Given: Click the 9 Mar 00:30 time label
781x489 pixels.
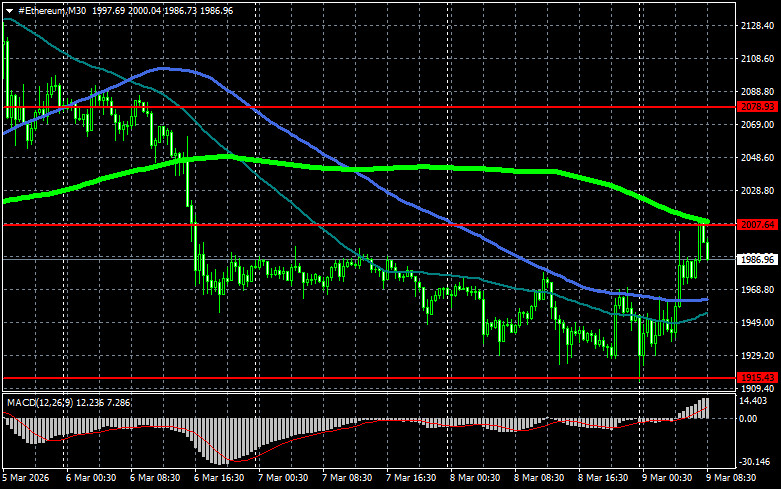Looking at the screenshot, I should point(667,478).
